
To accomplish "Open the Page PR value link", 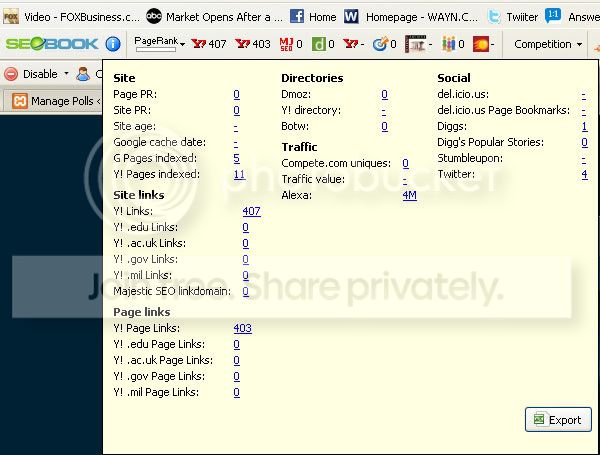I will (236, 94).
